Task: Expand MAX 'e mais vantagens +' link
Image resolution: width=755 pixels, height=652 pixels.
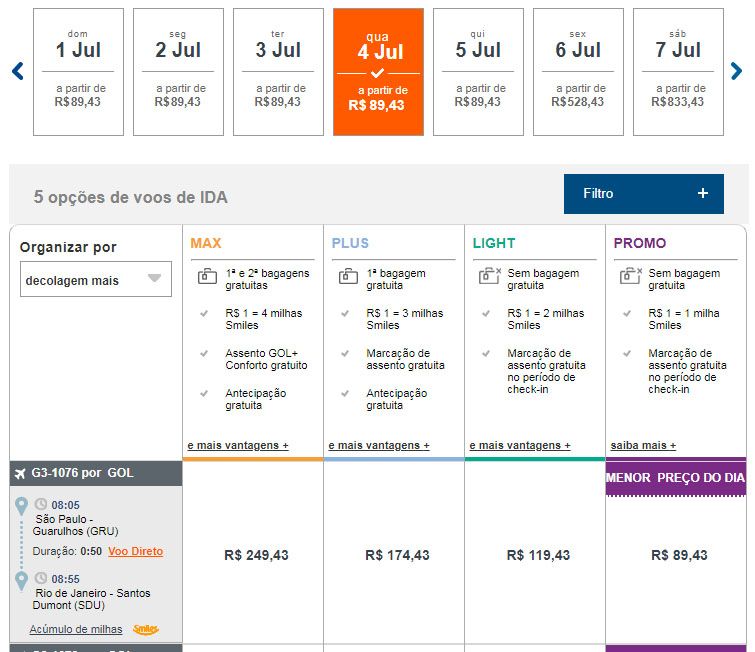Action: tap(238, 445)
